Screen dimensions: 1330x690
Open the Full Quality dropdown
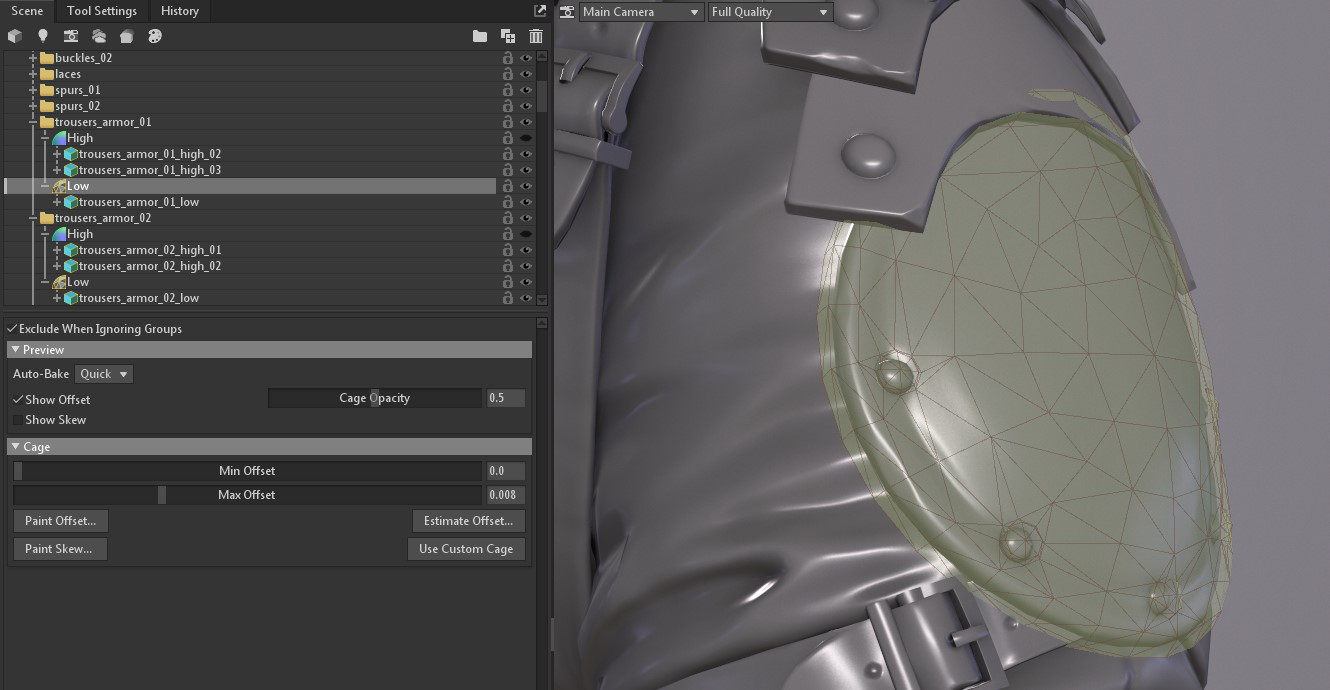click(x=769, y=12)
